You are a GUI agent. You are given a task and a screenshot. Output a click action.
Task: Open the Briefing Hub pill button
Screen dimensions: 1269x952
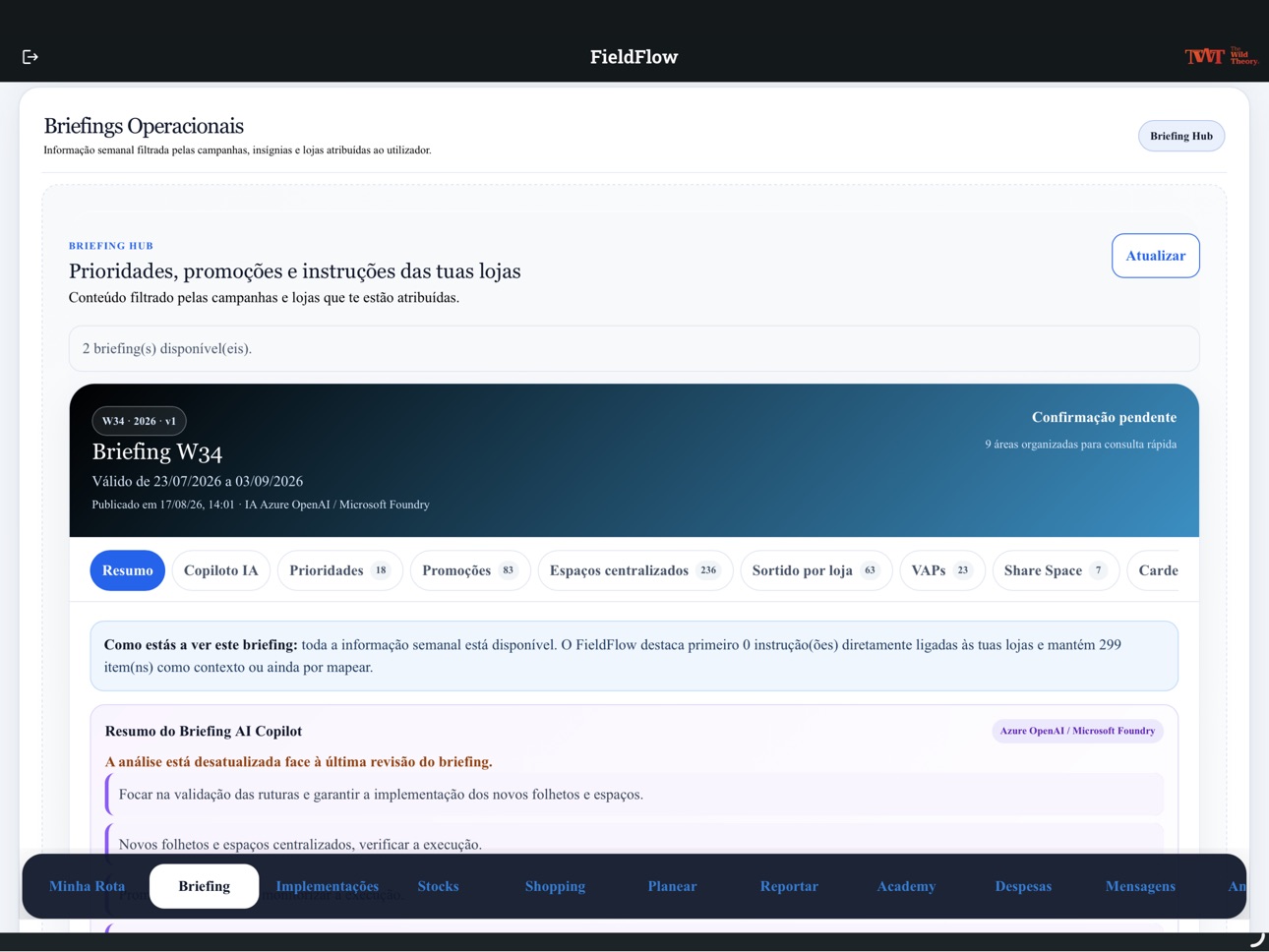point(1181,136)
